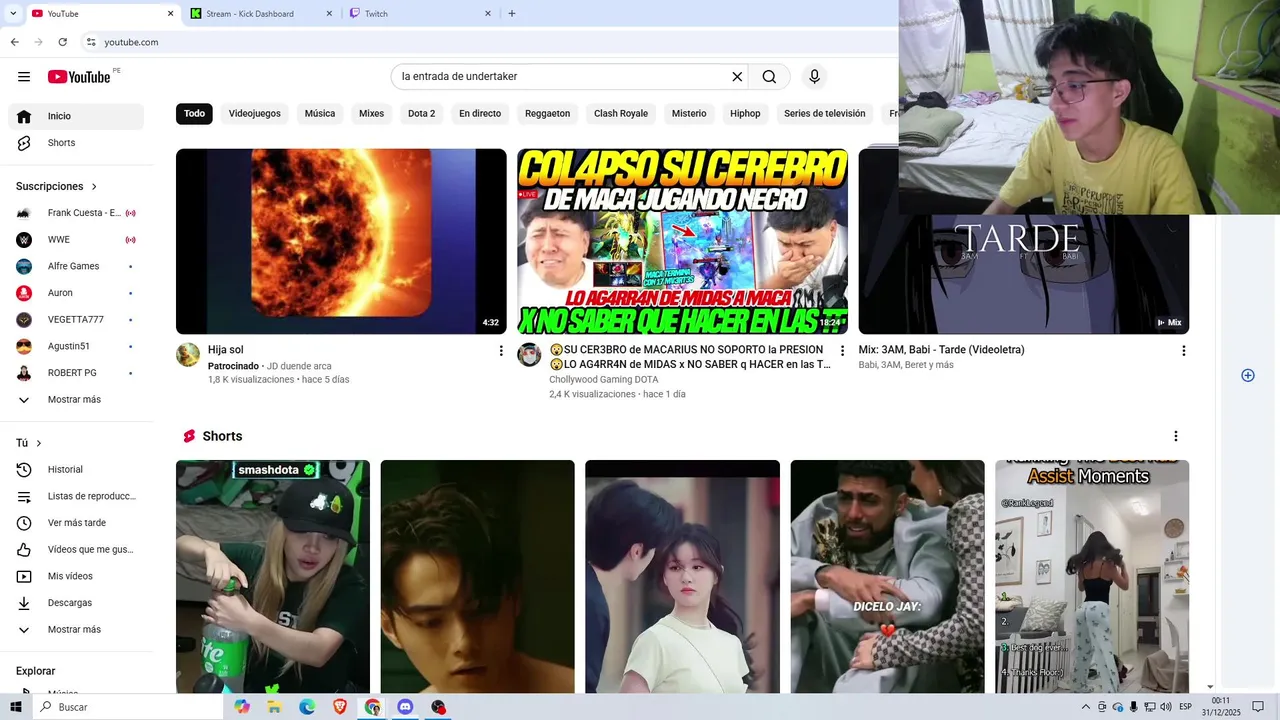Viewport: 1280px width, 720px height.
Task: Click the Chollywood Gaming DOTA channel avatar
Action: (529, 355)
